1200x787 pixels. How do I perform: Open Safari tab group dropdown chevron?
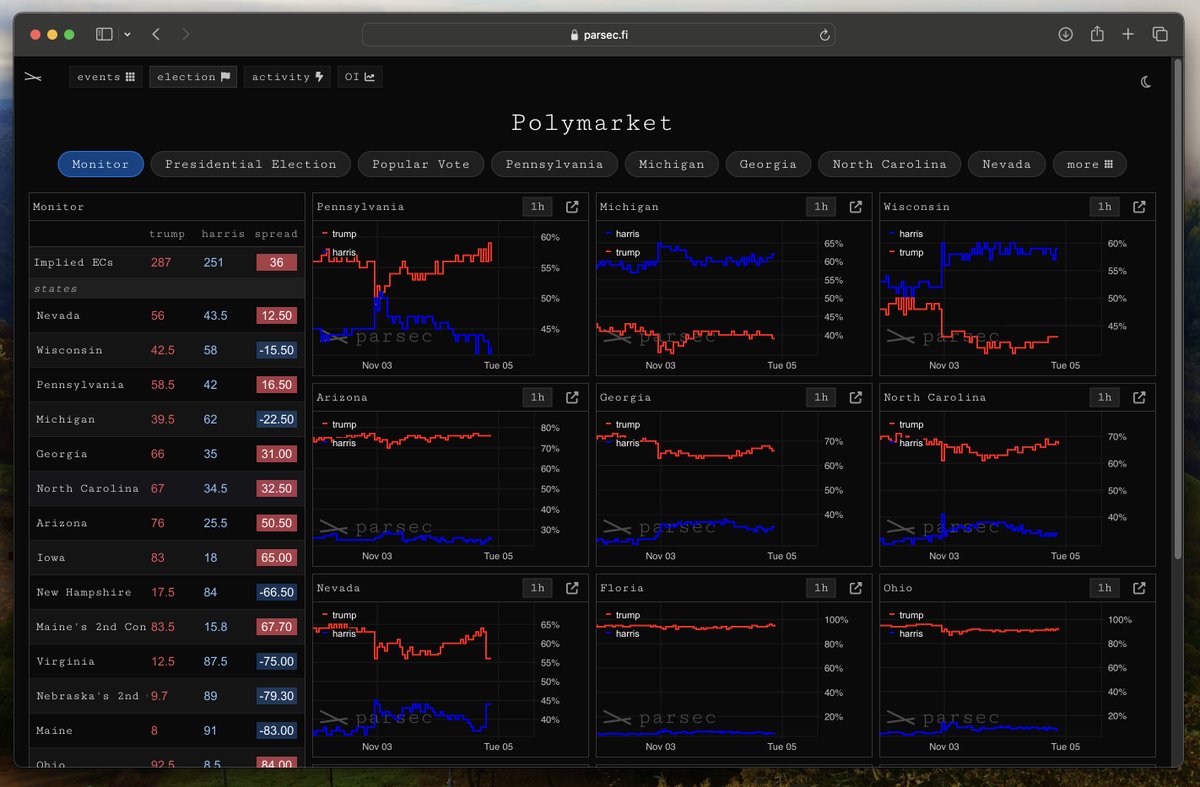(x=127, y=34)
